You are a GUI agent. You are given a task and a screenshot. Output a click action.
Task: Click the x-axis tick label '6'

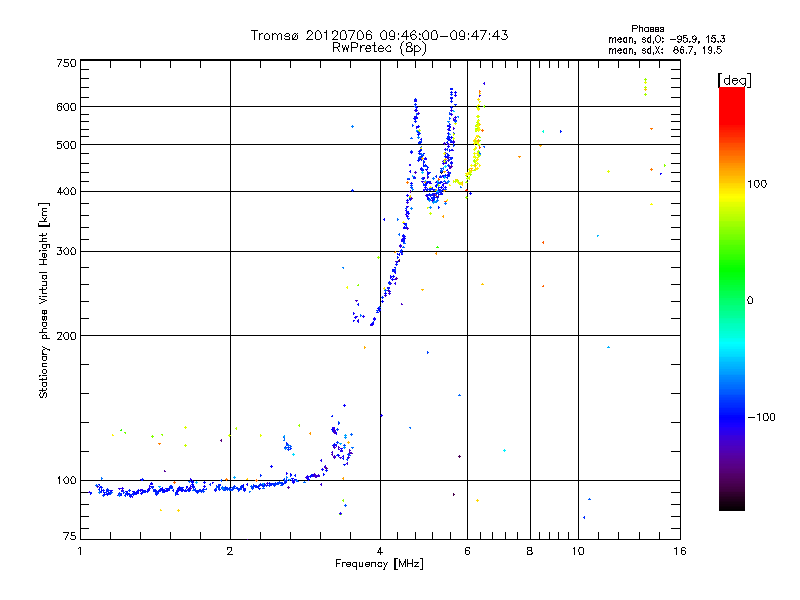467,551
